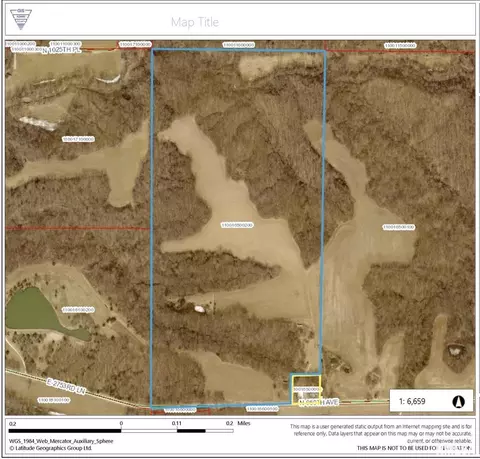
Task: Click the yellow-outlined small parcel
Action: [306, 390]
